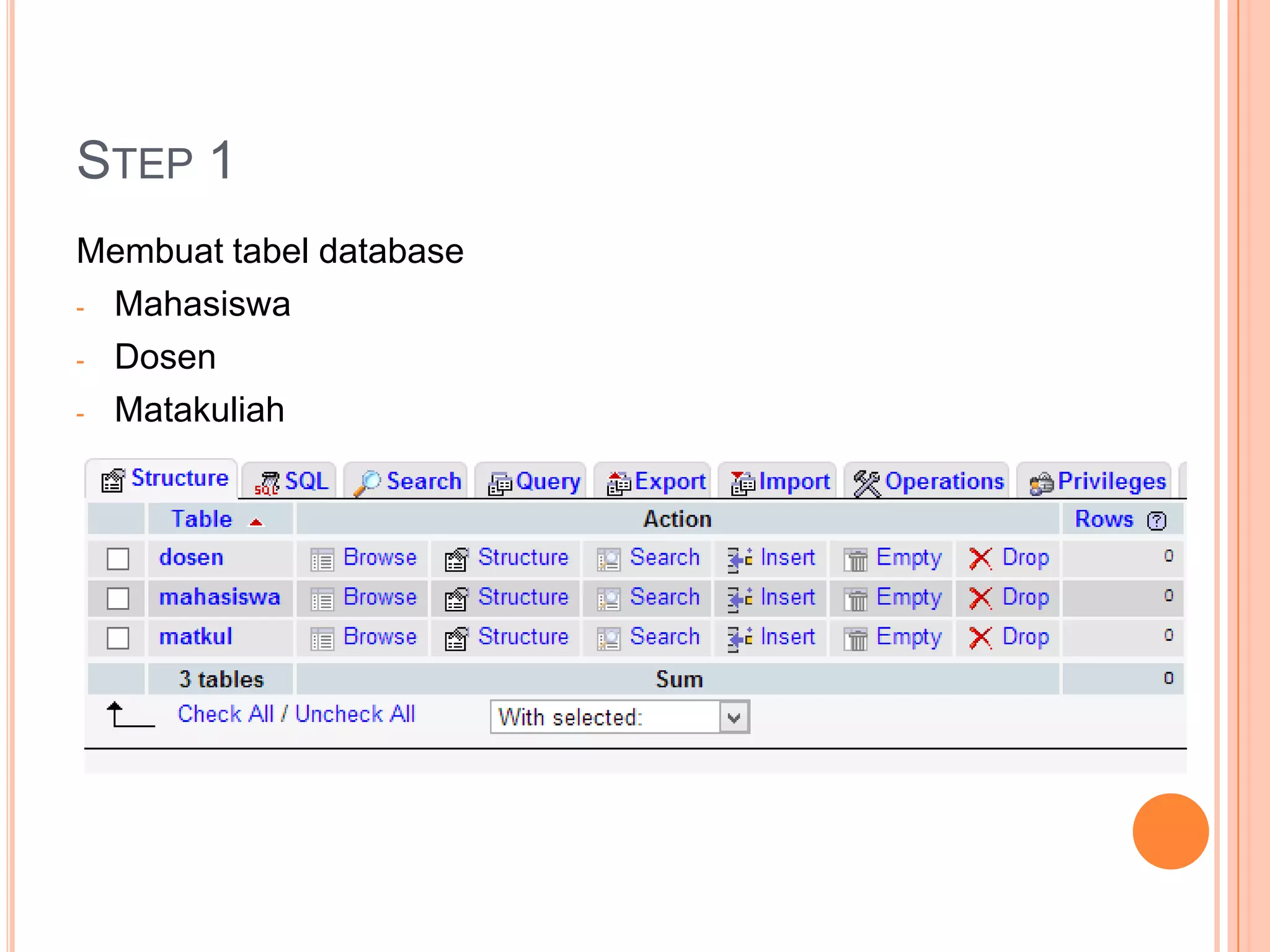The width and height of the screenshot is (1270, 952).
Task: Click the Structure icon in dosen row
Action: click(x=456, y=559)
